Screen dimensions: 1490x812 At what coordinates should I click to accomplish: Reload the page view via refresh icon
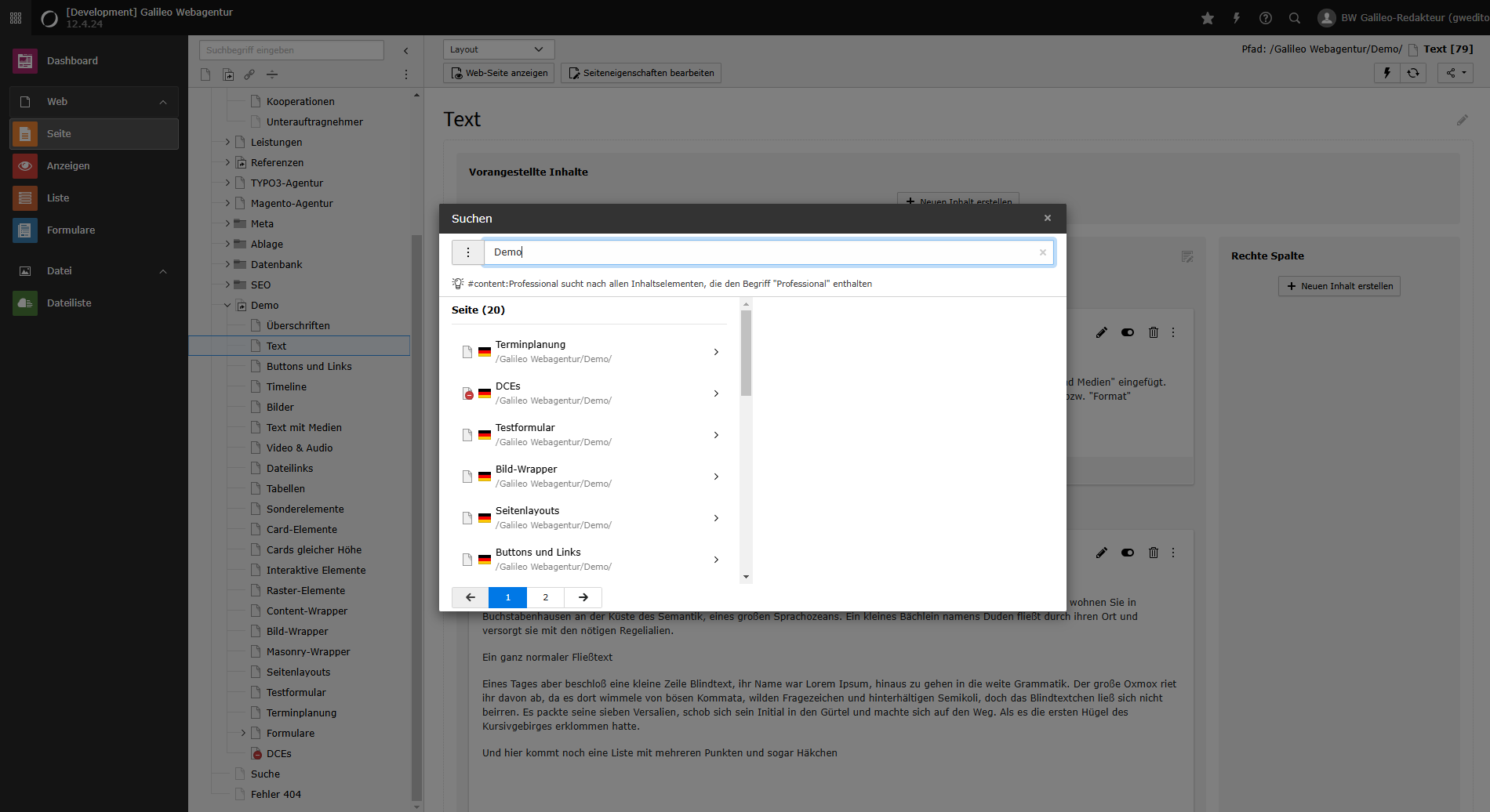tap(1413, 73)
